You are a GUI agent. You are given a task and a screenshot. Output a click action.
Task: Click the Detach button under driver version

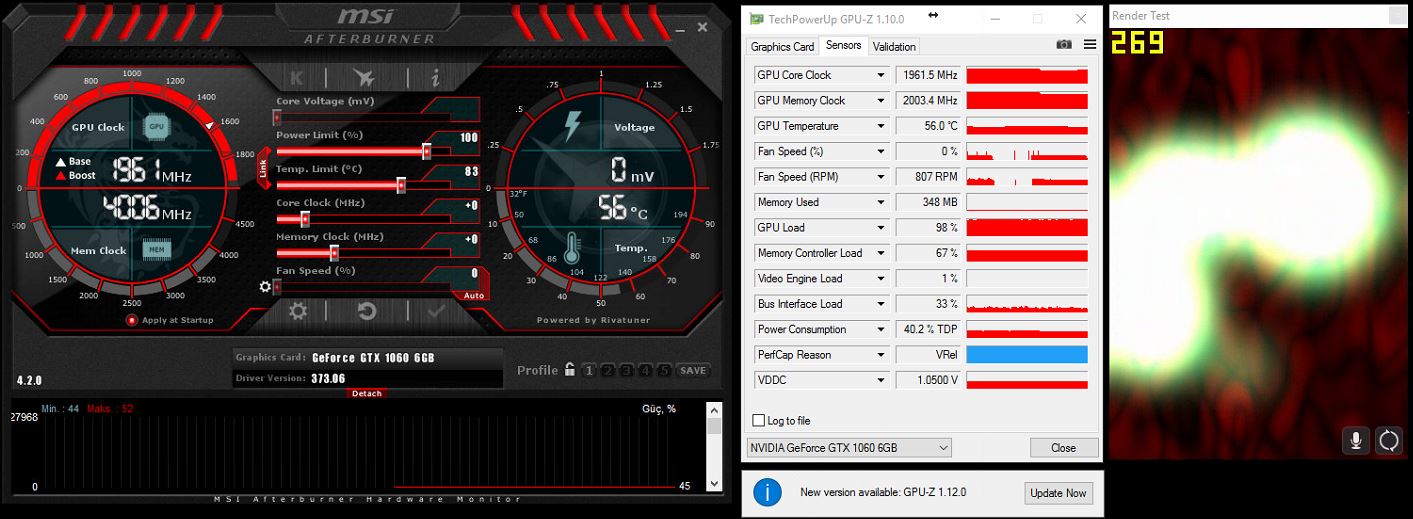(367, 393)
